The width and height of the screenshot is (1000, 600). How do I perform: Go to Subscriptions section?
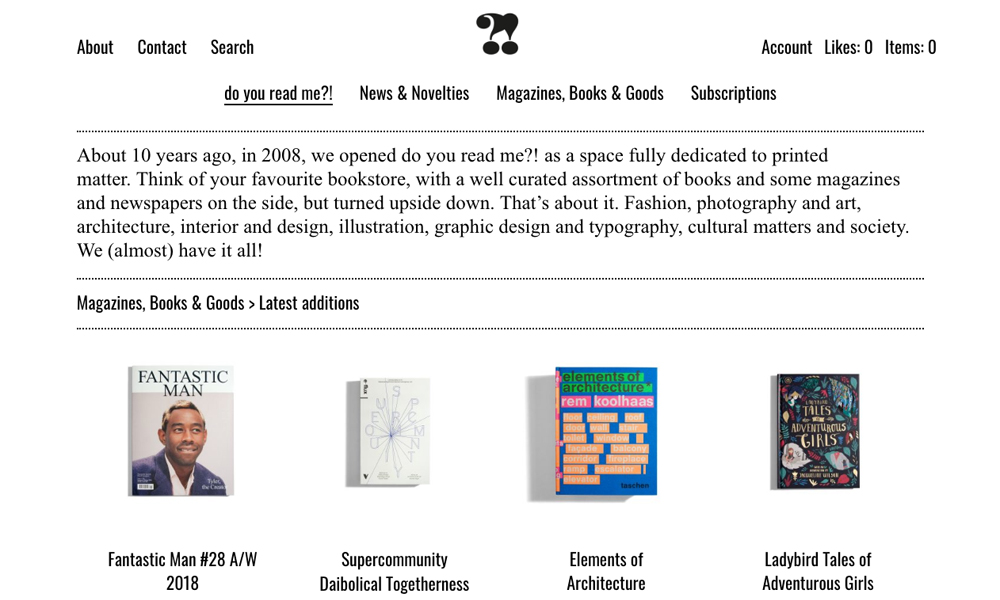(733, 93)
